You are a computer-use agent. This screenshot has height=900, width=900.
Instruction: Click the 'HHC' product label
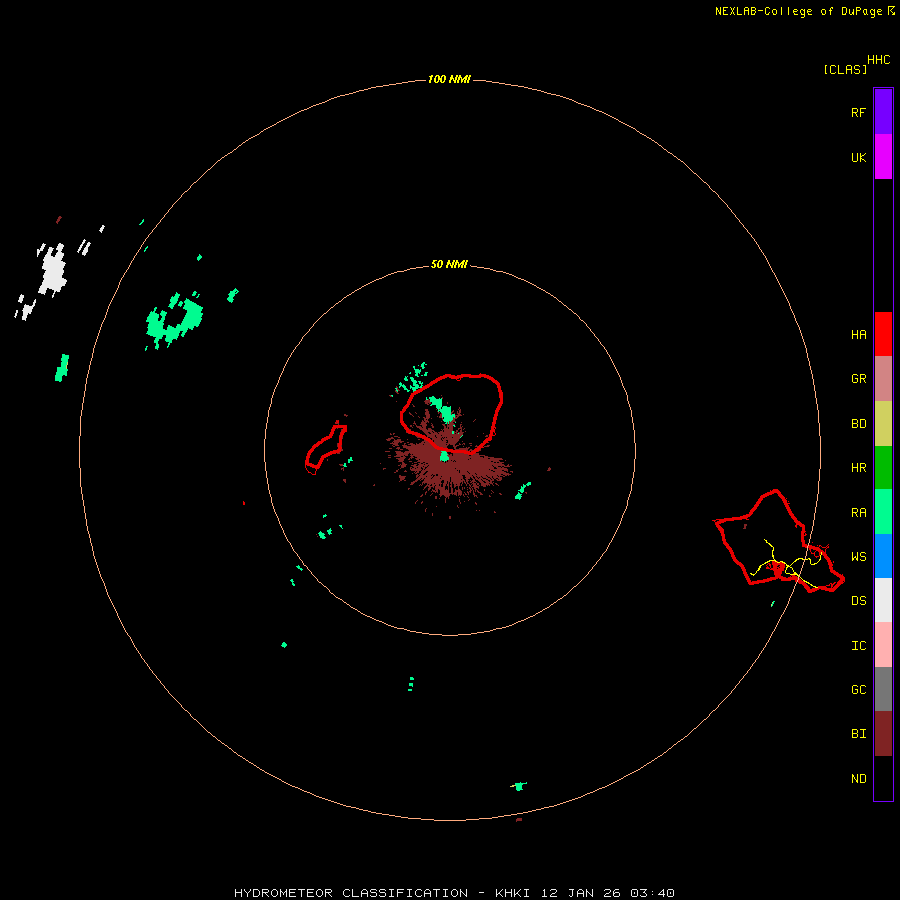pyautogui.click(x=878, y=60)
